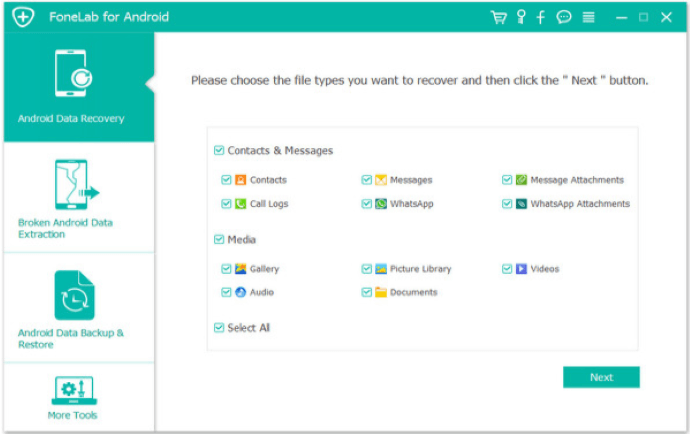The height and width of the screenshot is (434, 690).
Task: Click the WhatsApp icon
Action: [381, 203]
